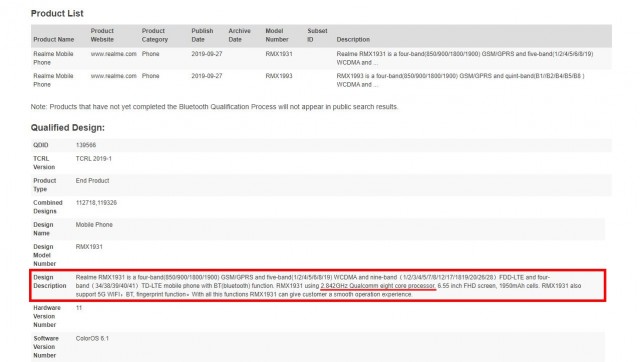The width and height of the screenshot is (640, 362).
Task: Click Realme Mobile Phone name in RMX1993 row
Action: coord(53,80)
